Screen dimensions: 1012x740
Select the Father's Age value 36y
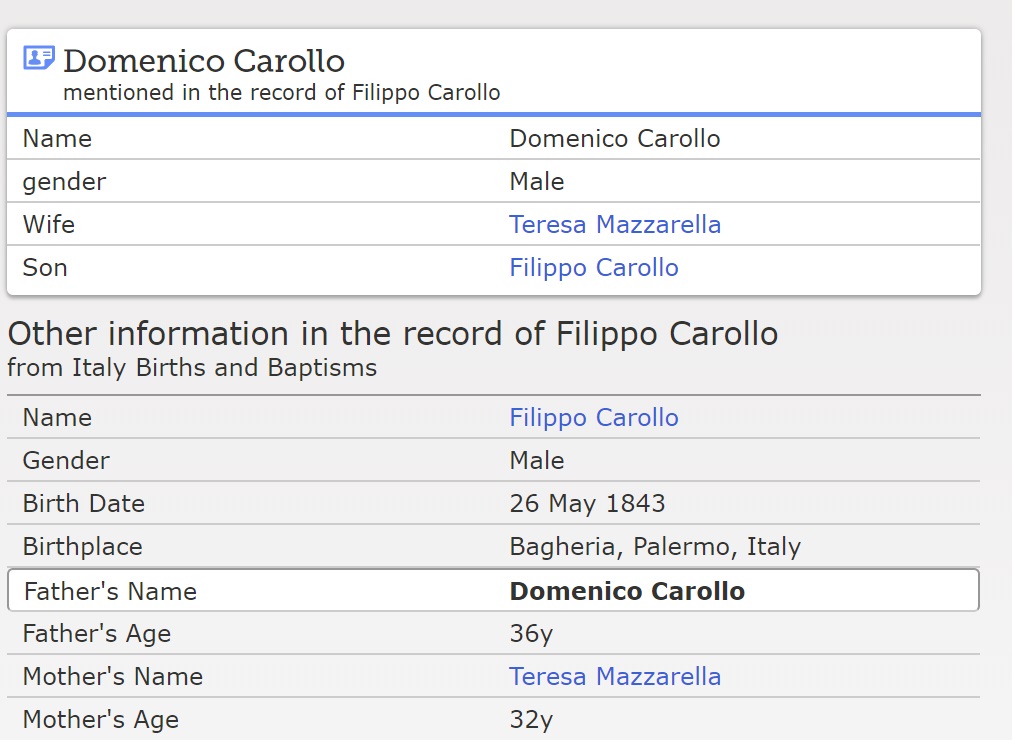pos(531,634)
